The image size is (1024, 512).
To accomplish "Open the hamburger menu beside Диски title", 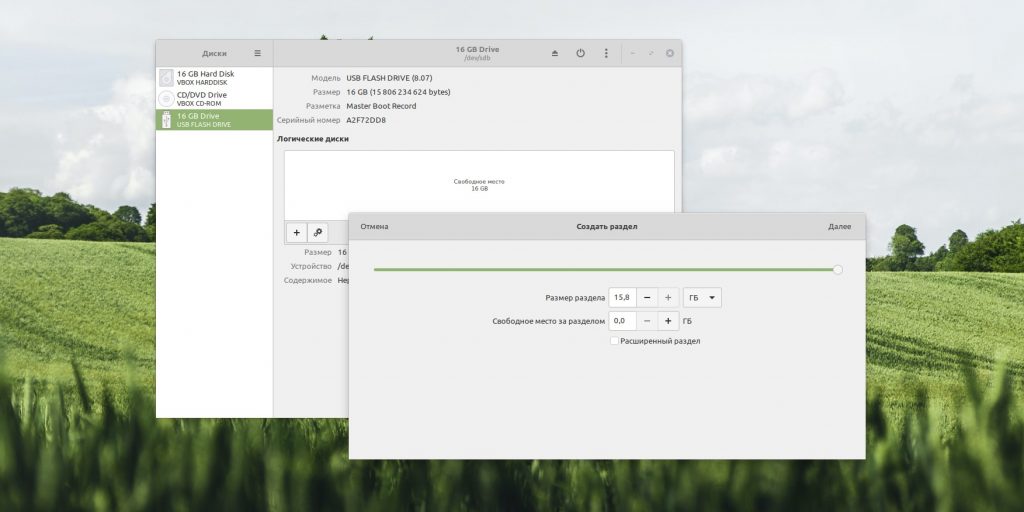I will tap(257, 54).
